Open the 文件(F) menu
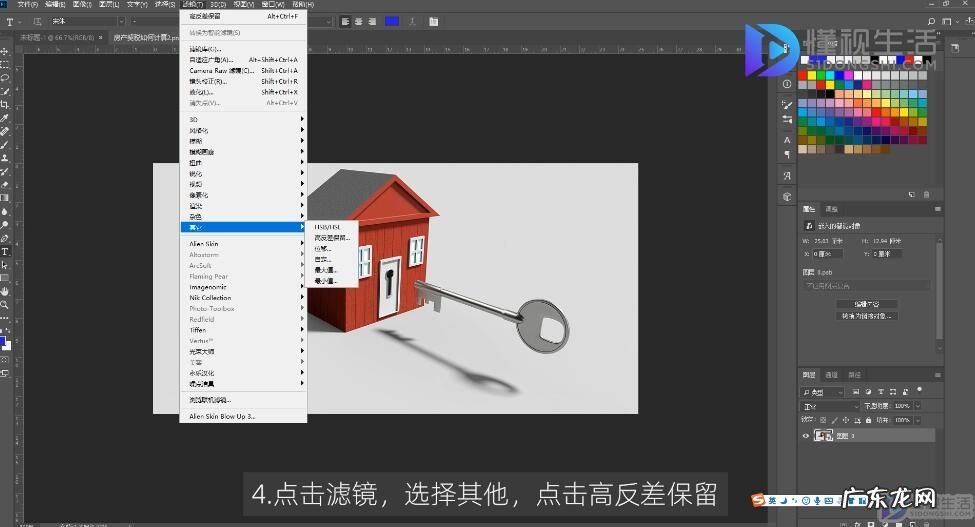975x527 pixels. coord(27,4)
